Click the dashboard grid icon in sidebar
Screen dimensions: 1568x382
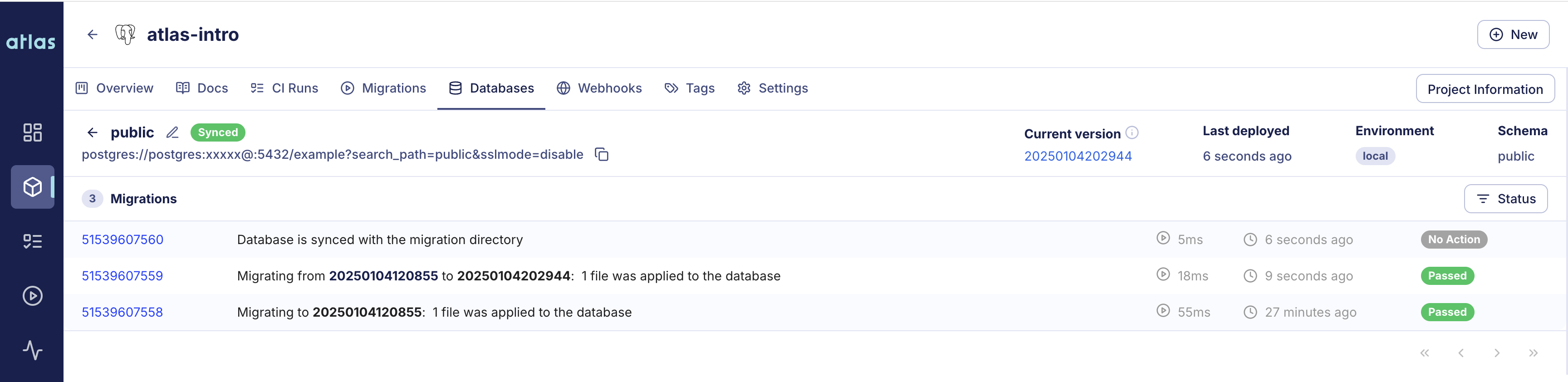coord(32,132)
